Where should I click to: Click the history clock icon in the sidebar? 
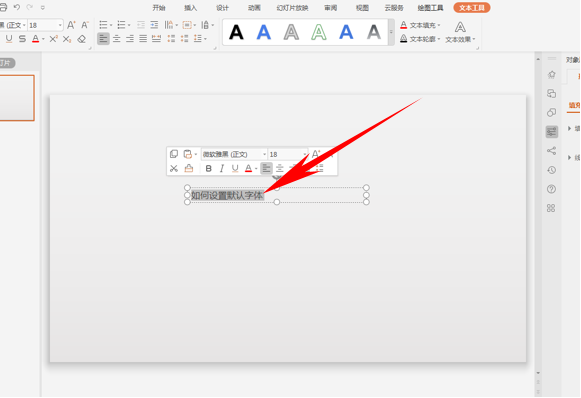[x=551, y=170]
